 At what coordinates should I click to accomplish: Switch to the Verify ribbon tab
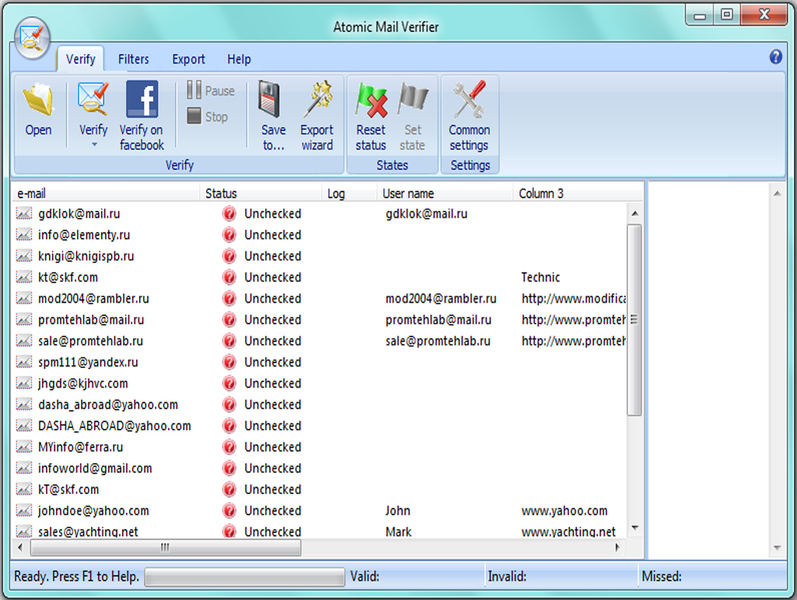[x=80, y=59]
